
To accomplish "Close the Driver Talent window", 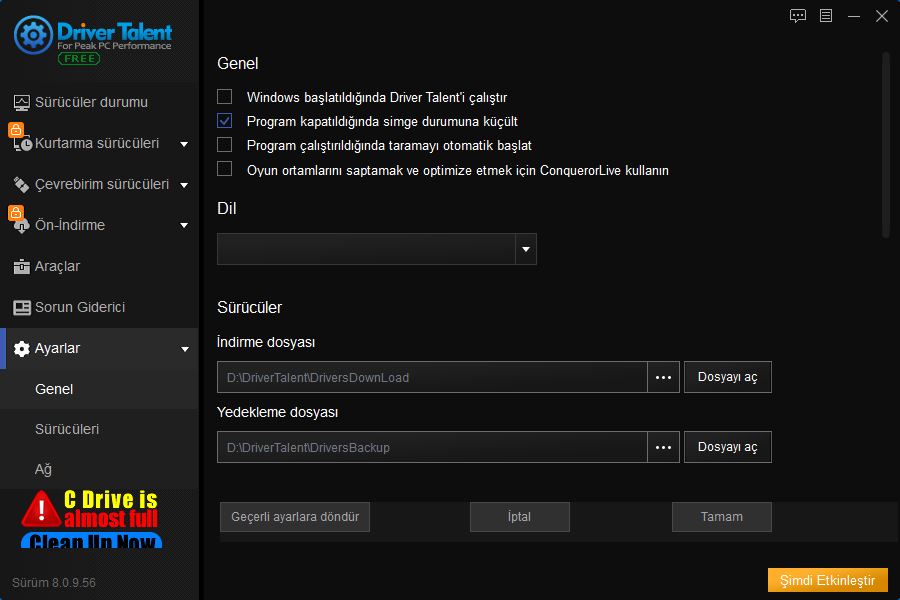I will 882,16.
